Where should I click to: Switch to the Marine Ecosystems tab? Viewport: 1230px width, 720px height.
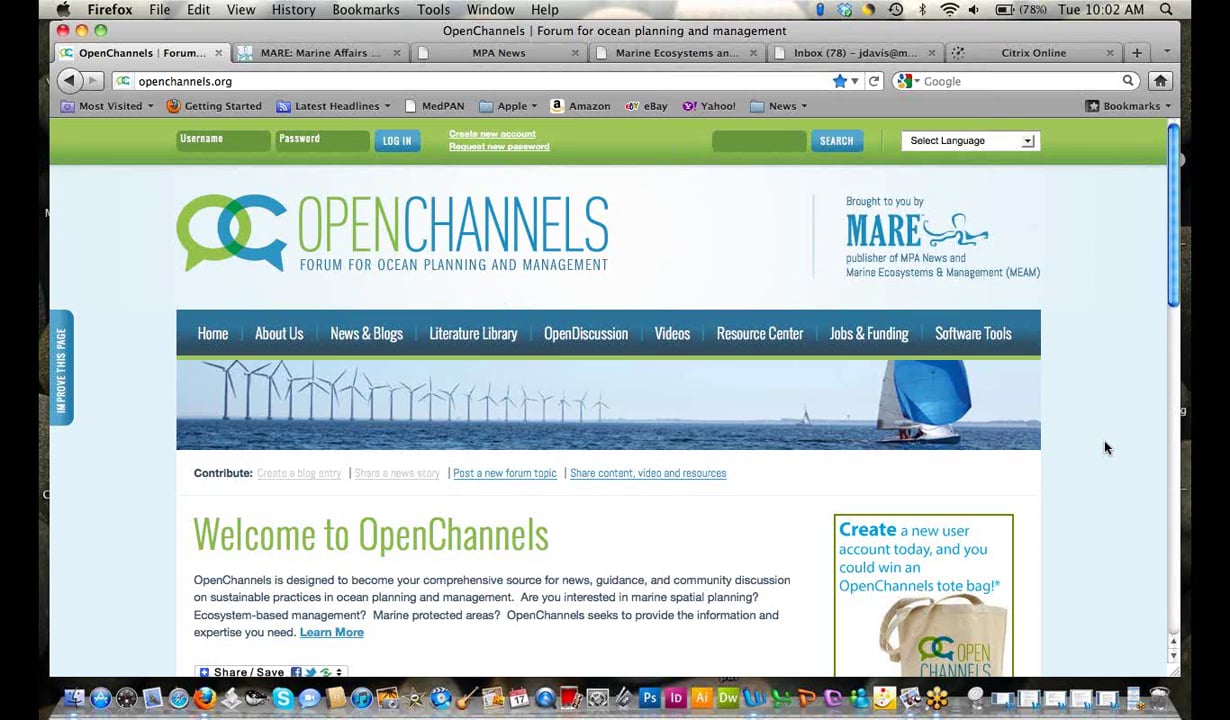pyautogui.click(x=678, y=53)
